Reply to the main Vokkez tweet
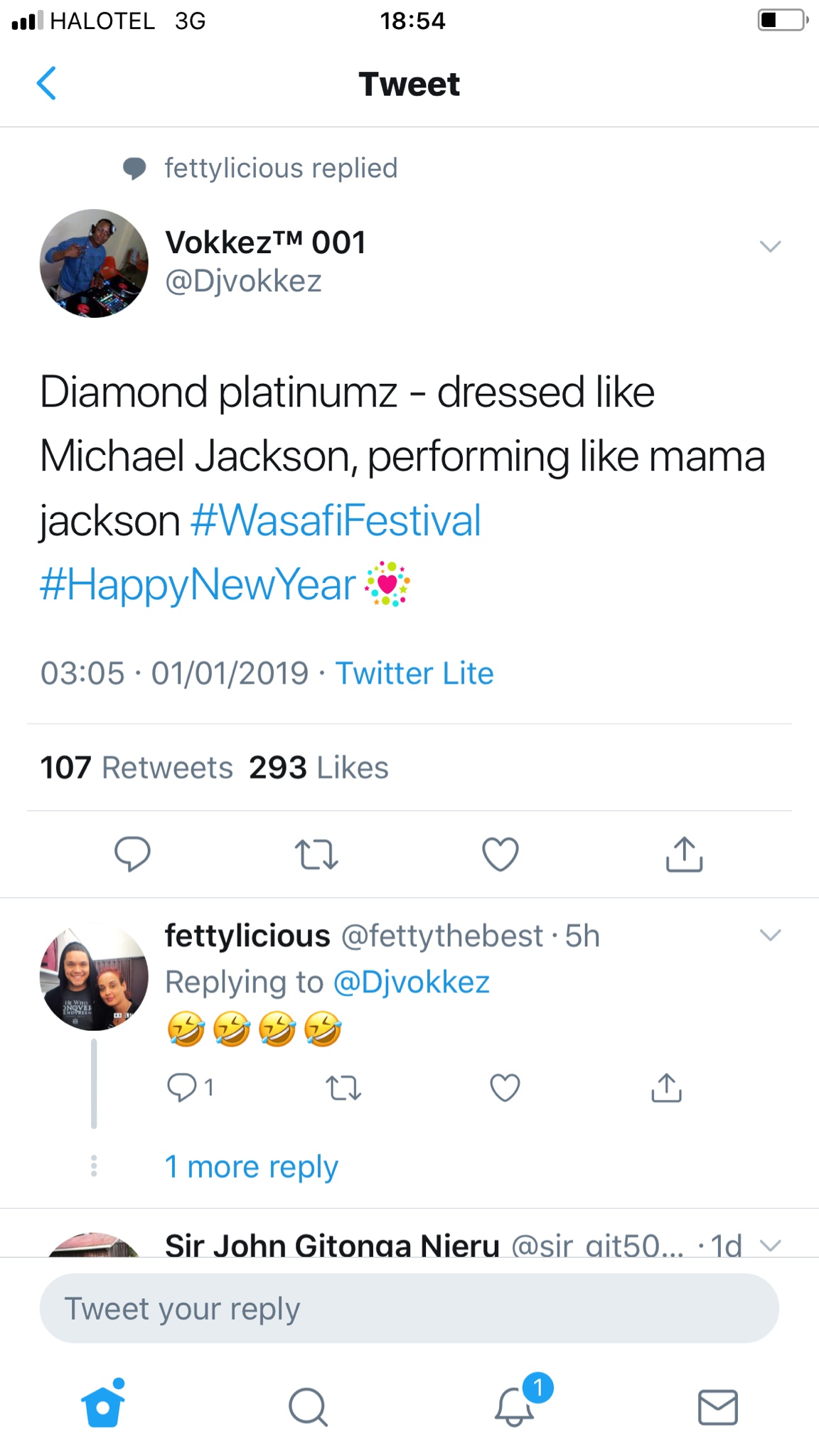 [x=132, y=854]
